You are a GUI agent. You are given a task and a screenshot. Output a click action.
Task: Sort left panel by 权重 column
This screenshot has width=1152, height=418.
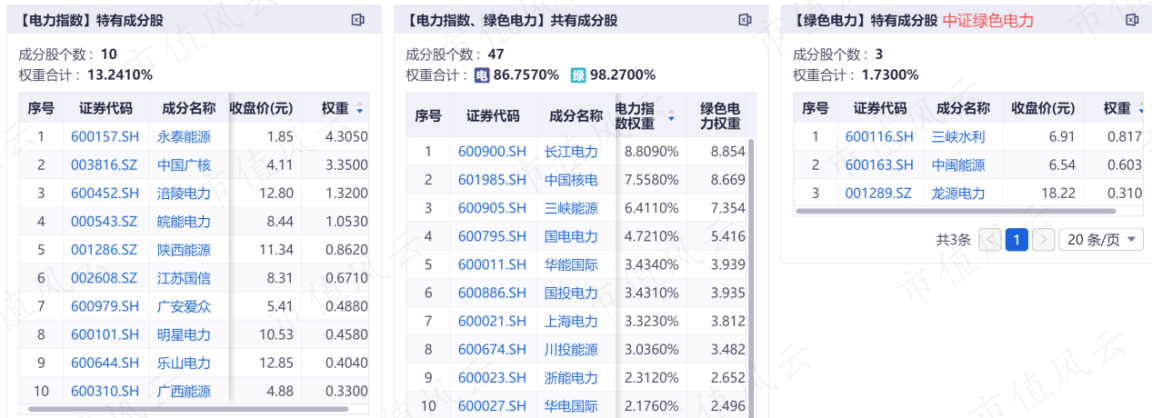[359, 109]
